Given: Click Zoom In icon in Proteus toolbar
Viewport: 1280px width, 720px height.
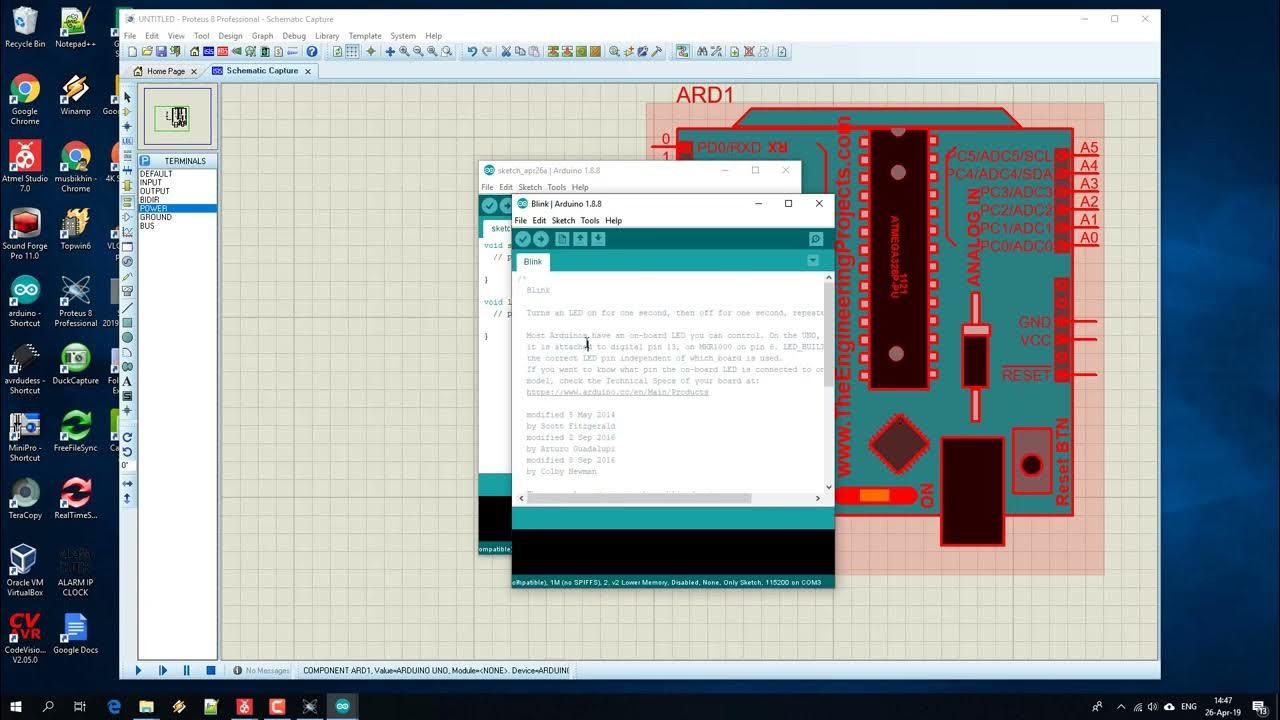Looking at the screenshot, I should click(404, 51).
